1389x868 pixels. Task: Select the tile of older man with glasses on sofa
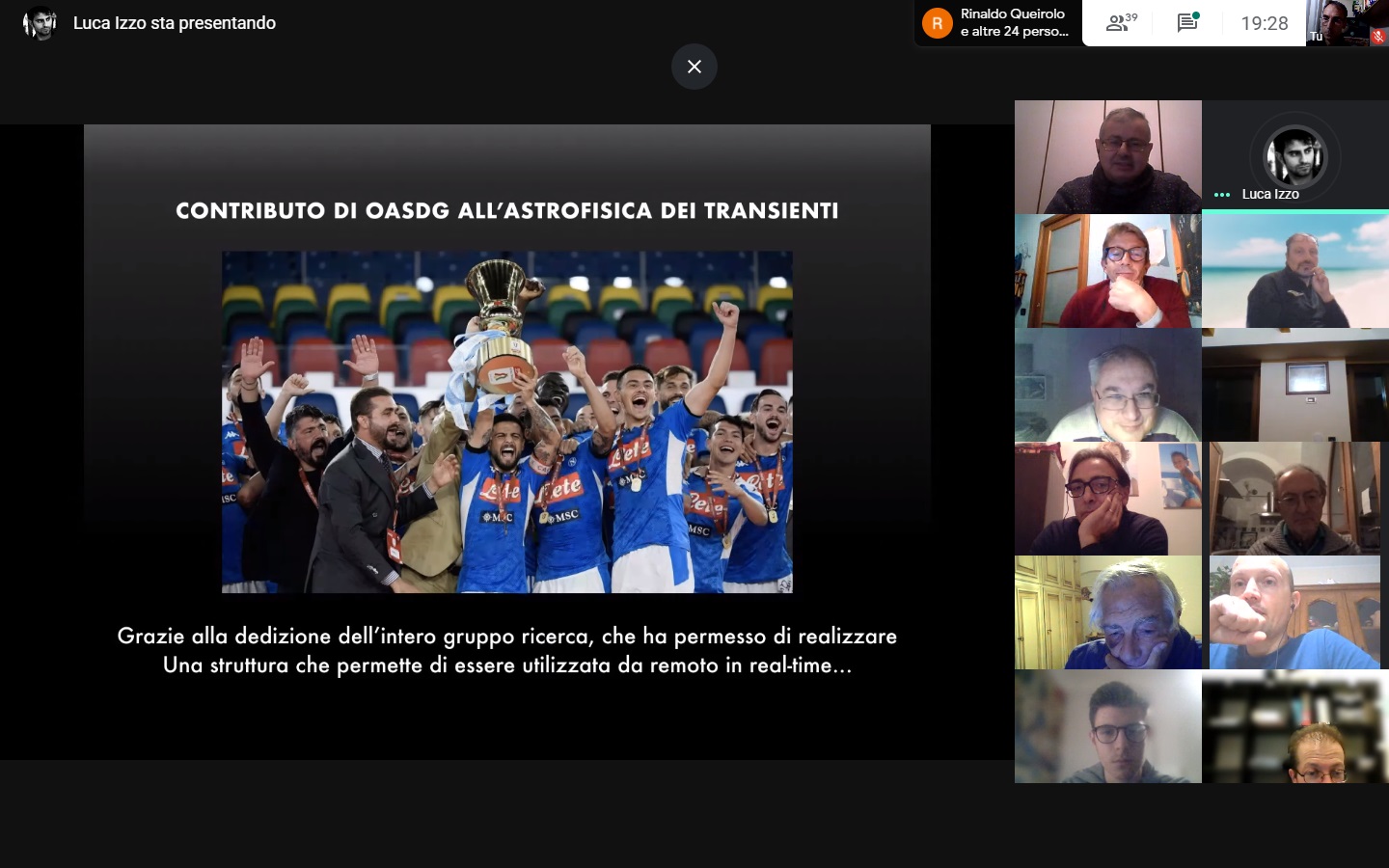[1108, 385]
